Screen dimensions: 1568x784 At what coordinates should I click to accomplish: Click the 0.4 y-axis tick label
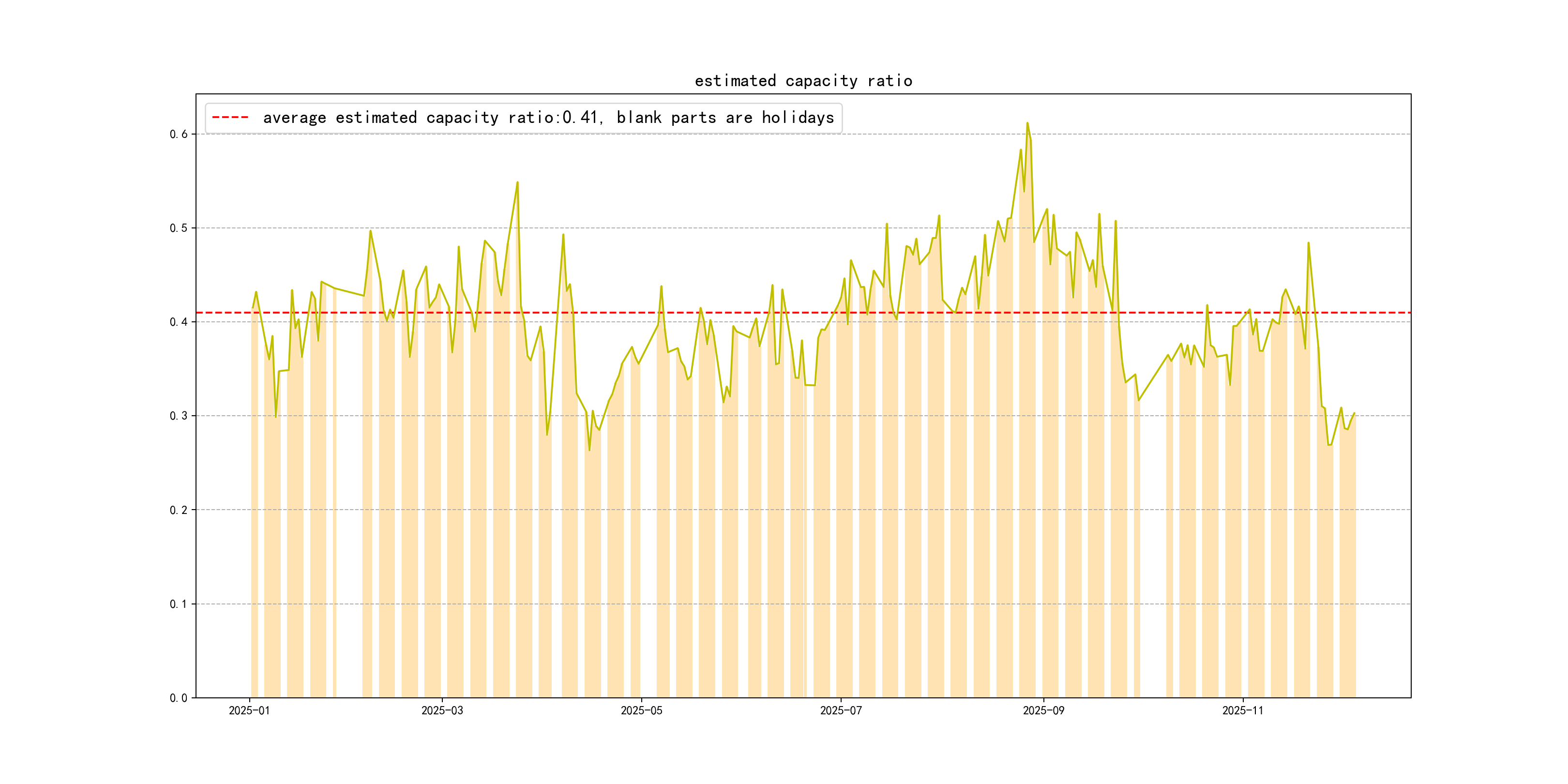click(x=179, y=322)
